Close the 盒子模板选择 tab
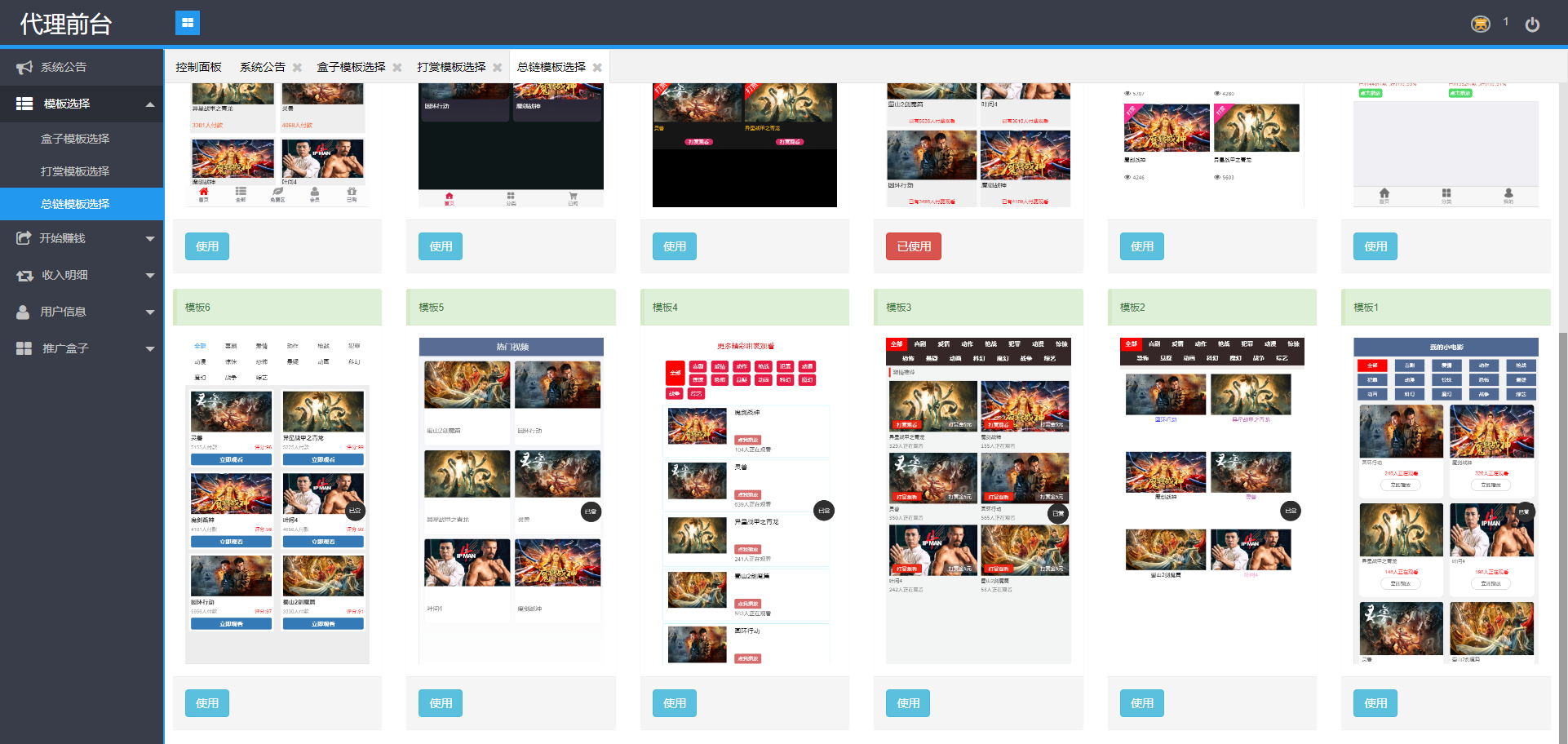 click(397, 68)
